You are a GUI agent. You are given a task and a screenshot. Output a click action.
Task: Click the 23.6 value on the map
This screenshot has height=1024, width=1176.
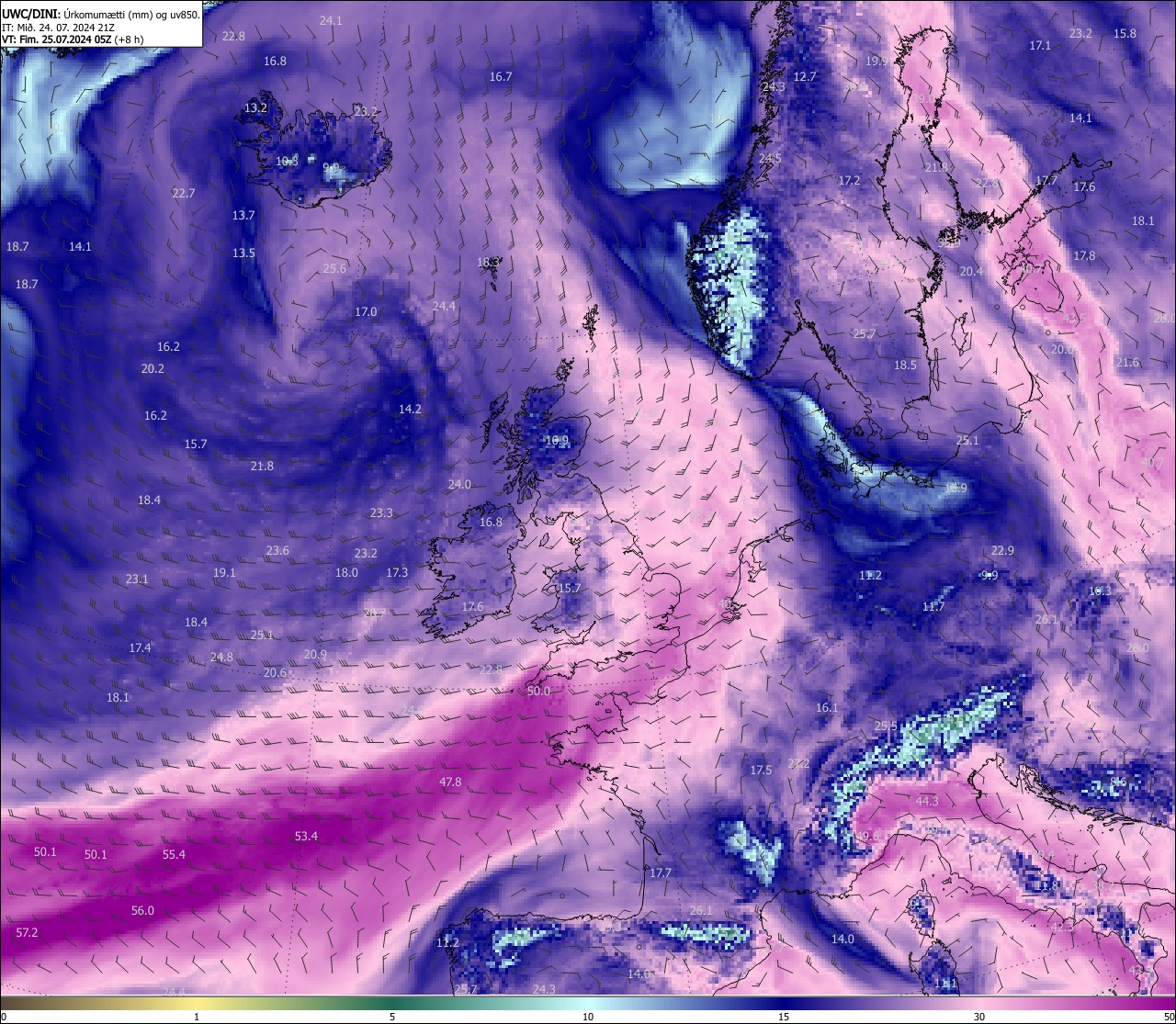(277, 551)
